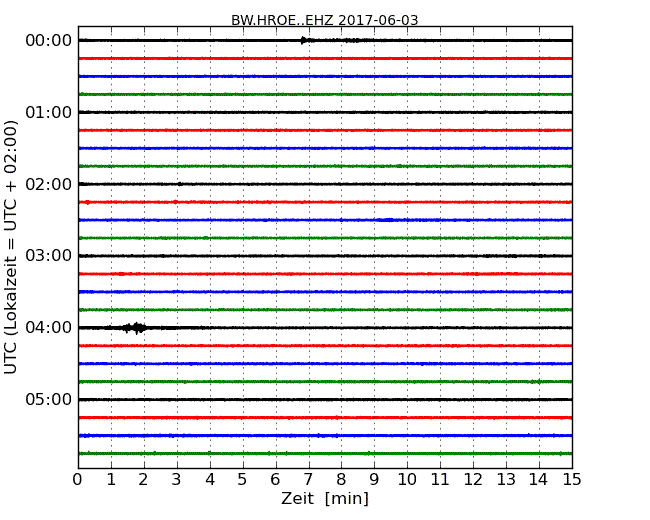Click the 7 minute tick label
The height and width of the screenshot is (520, 650).
(x=308, y=479)
